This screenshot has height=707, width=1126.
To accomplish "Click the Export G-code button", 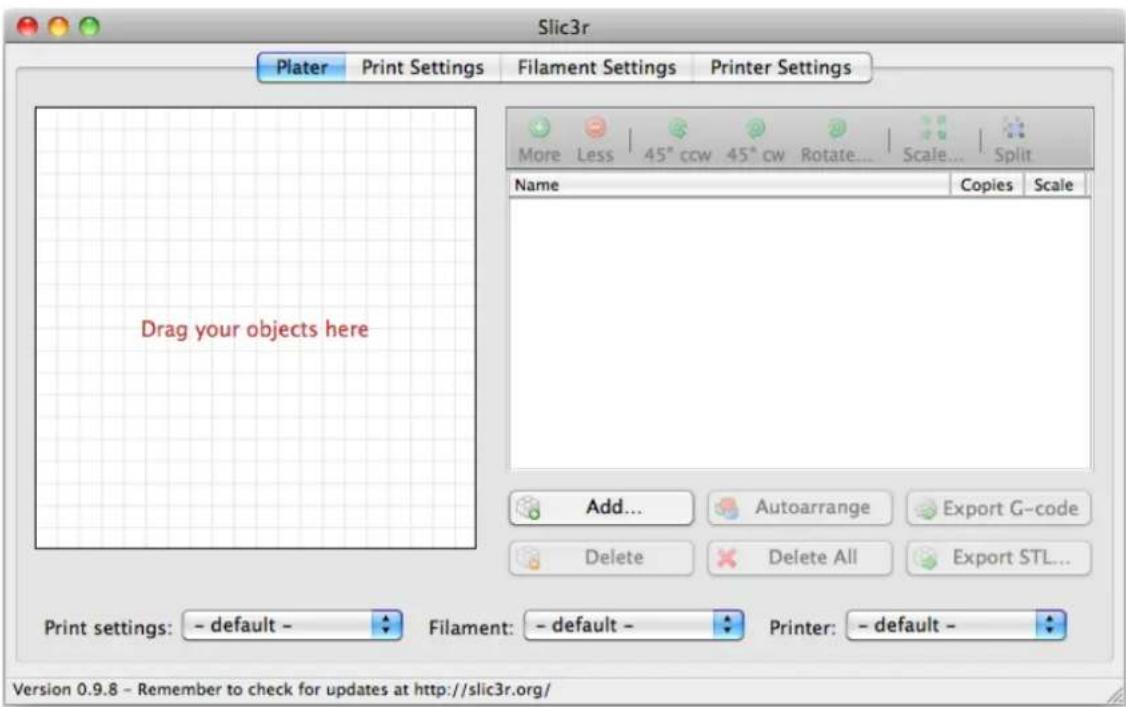I will pos(999,507).
